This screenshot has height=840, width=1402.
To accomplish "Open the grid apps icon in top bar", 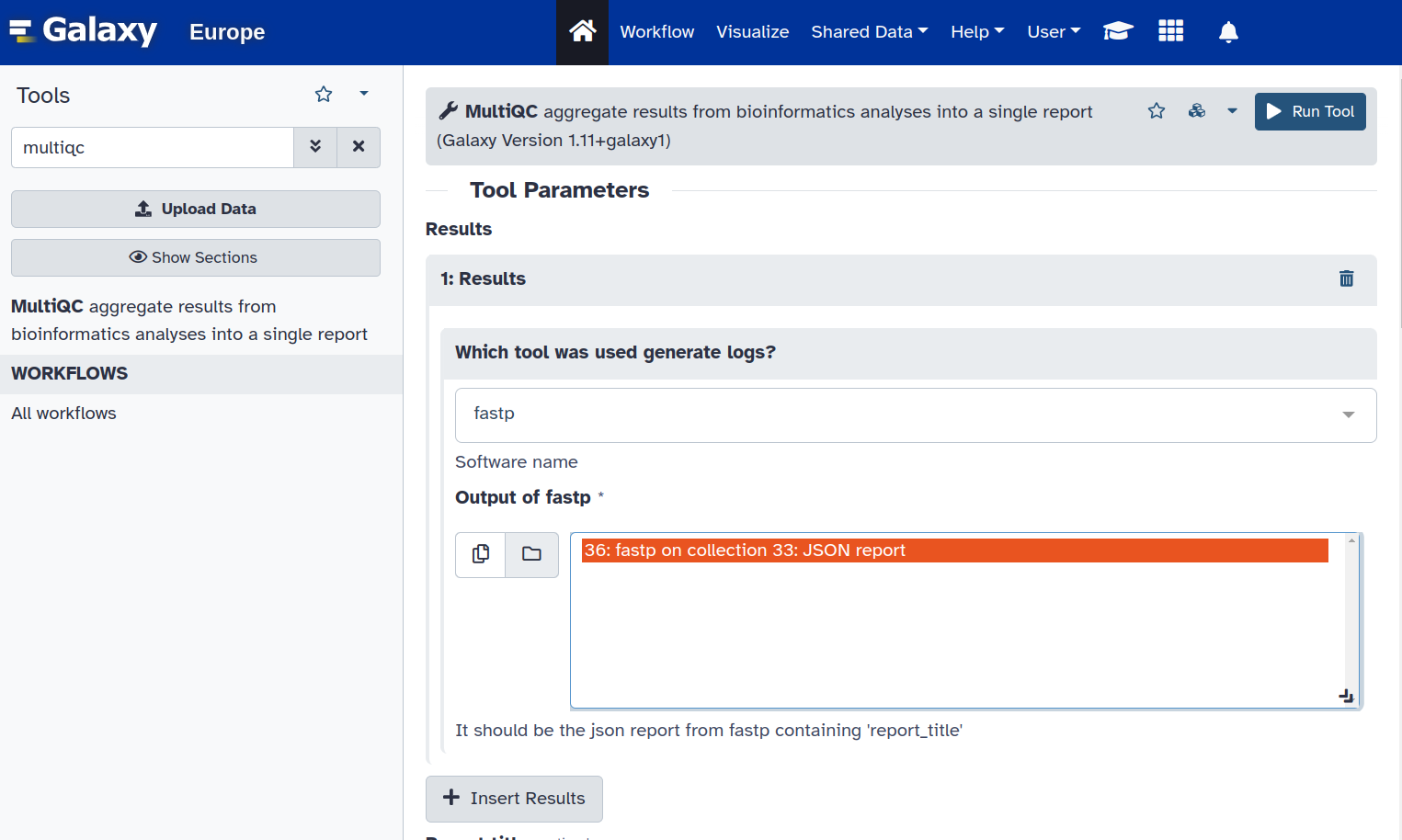I will pos(1170,31).
